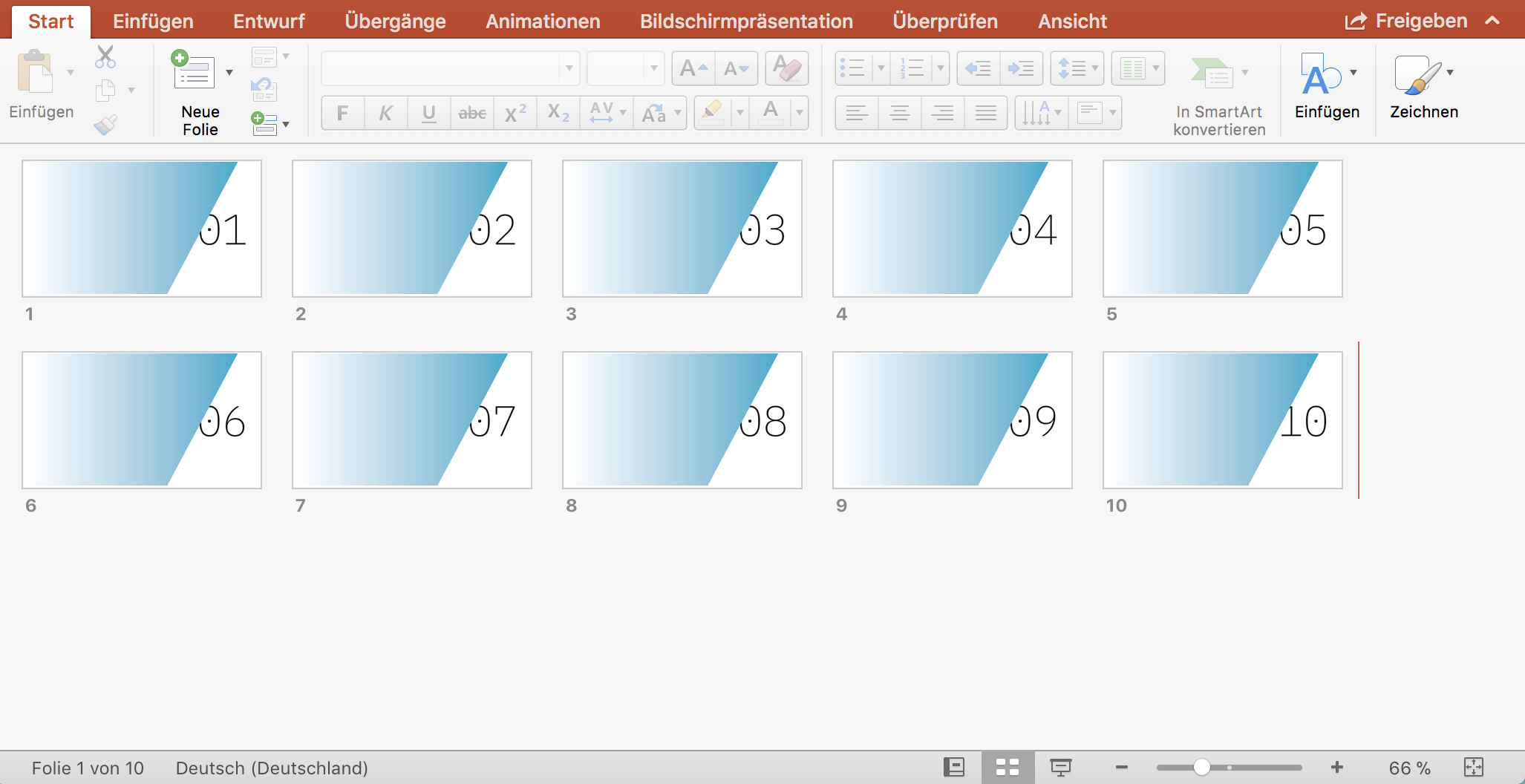
Task: Click the Einfügen paste clipboard icon
Action: [35, 73]
